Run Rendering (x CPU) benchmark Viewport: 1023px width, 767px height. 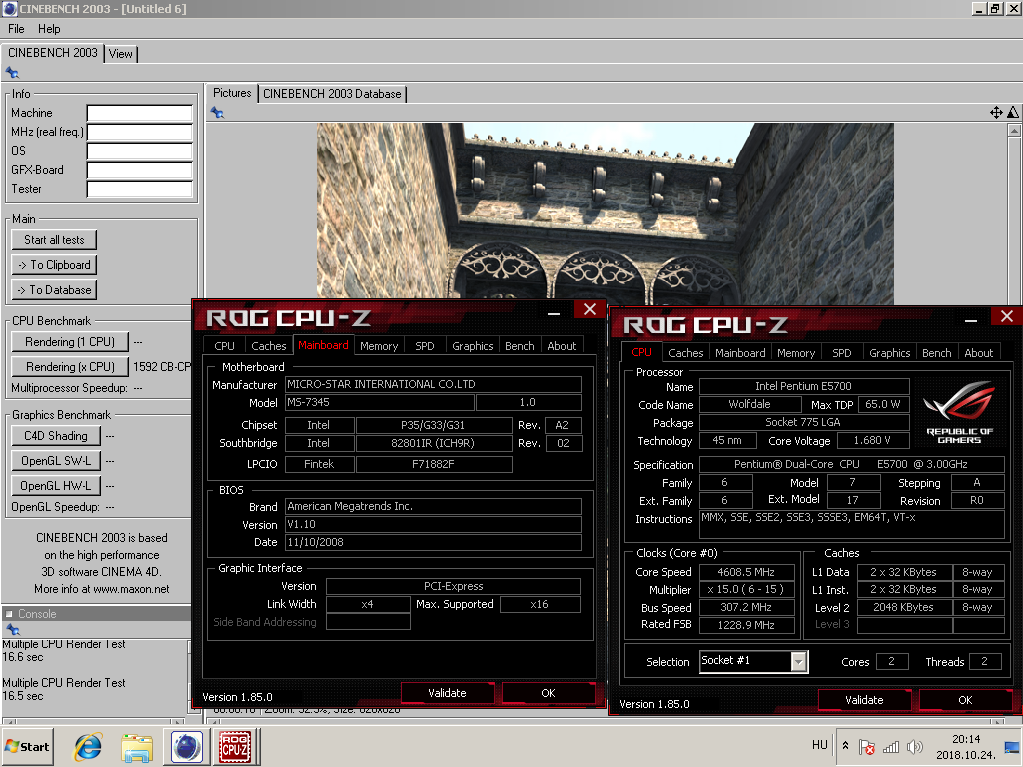click(x=70, y=367)
